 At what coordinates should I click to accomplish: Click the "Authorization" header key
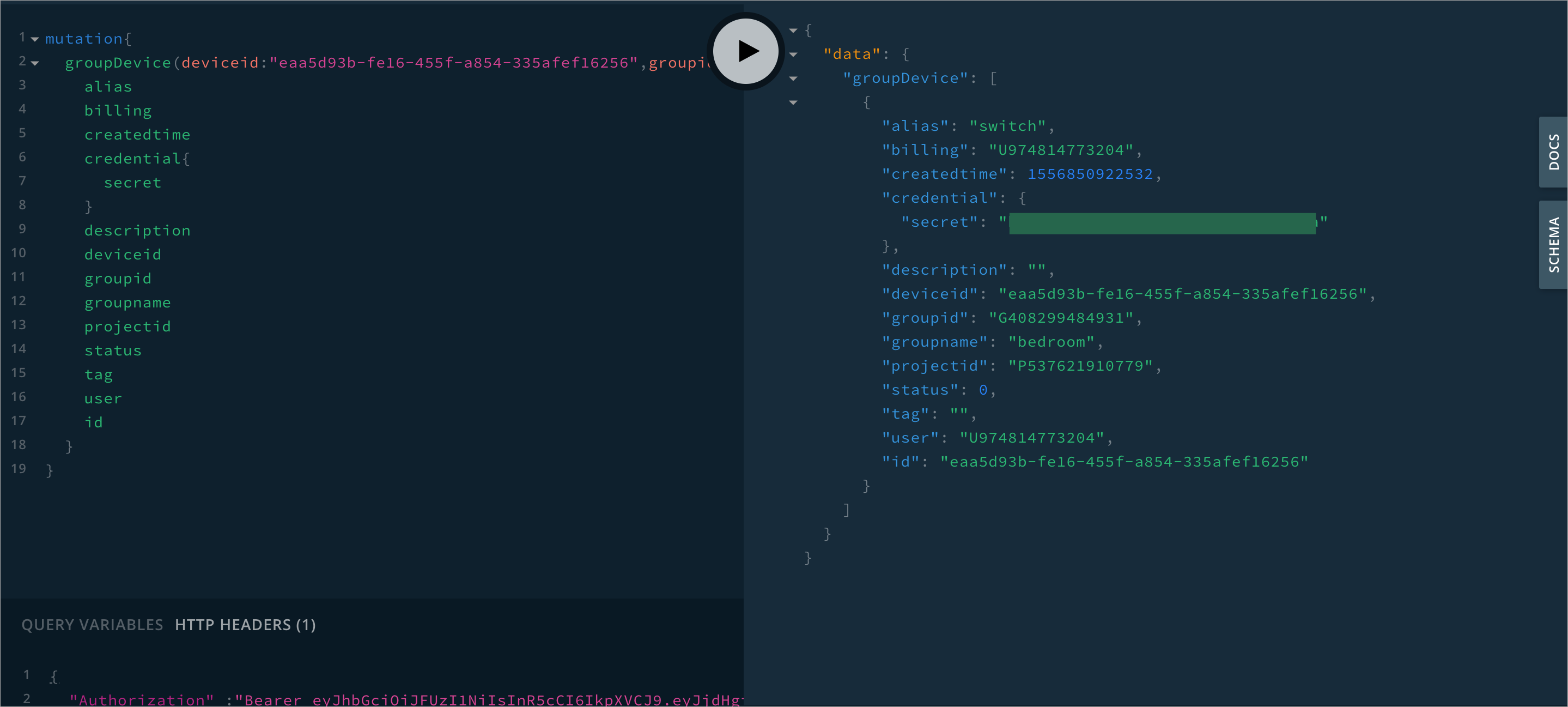tap(142, 700)
